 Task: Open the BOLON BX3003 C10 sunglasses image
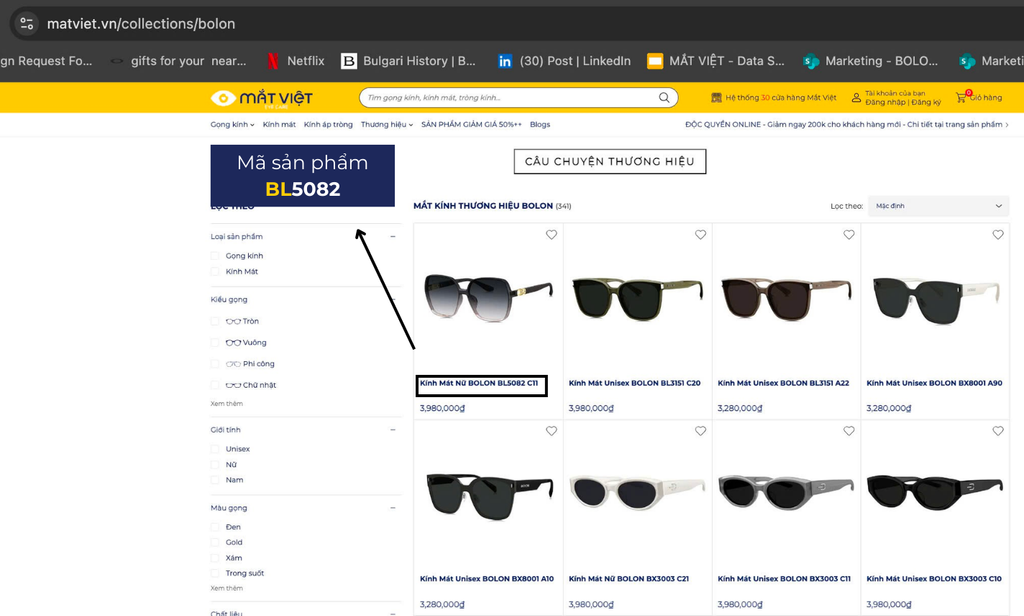(935, 493)
